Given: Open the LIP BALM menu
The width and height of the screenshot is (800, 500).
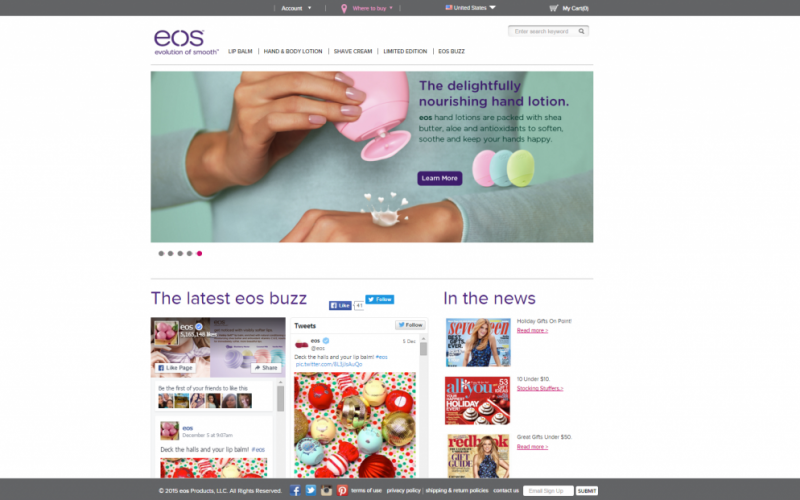Looking at the screenshot, I should pos(240,52).
